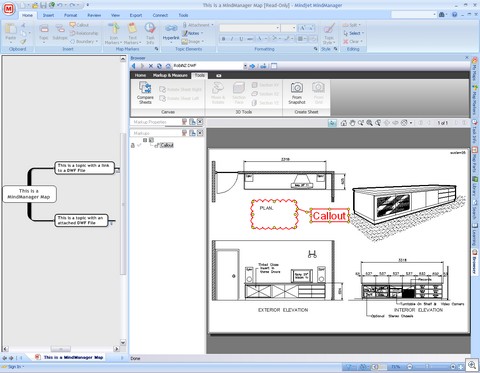Viewport: 480px width, 373px height.
Task: Open the MindManager application button
Action: pyautogui.click(x=9, y=9)
